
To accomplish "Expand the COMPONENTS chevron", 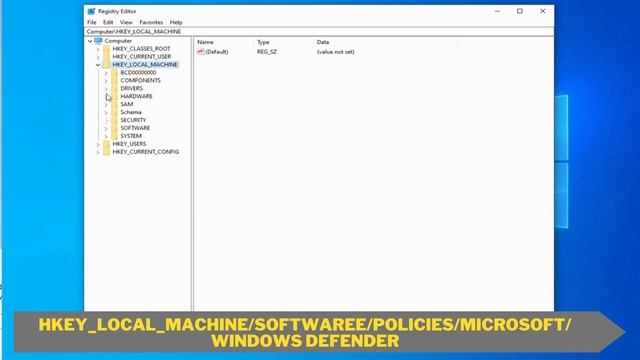I will pos(106,81).
